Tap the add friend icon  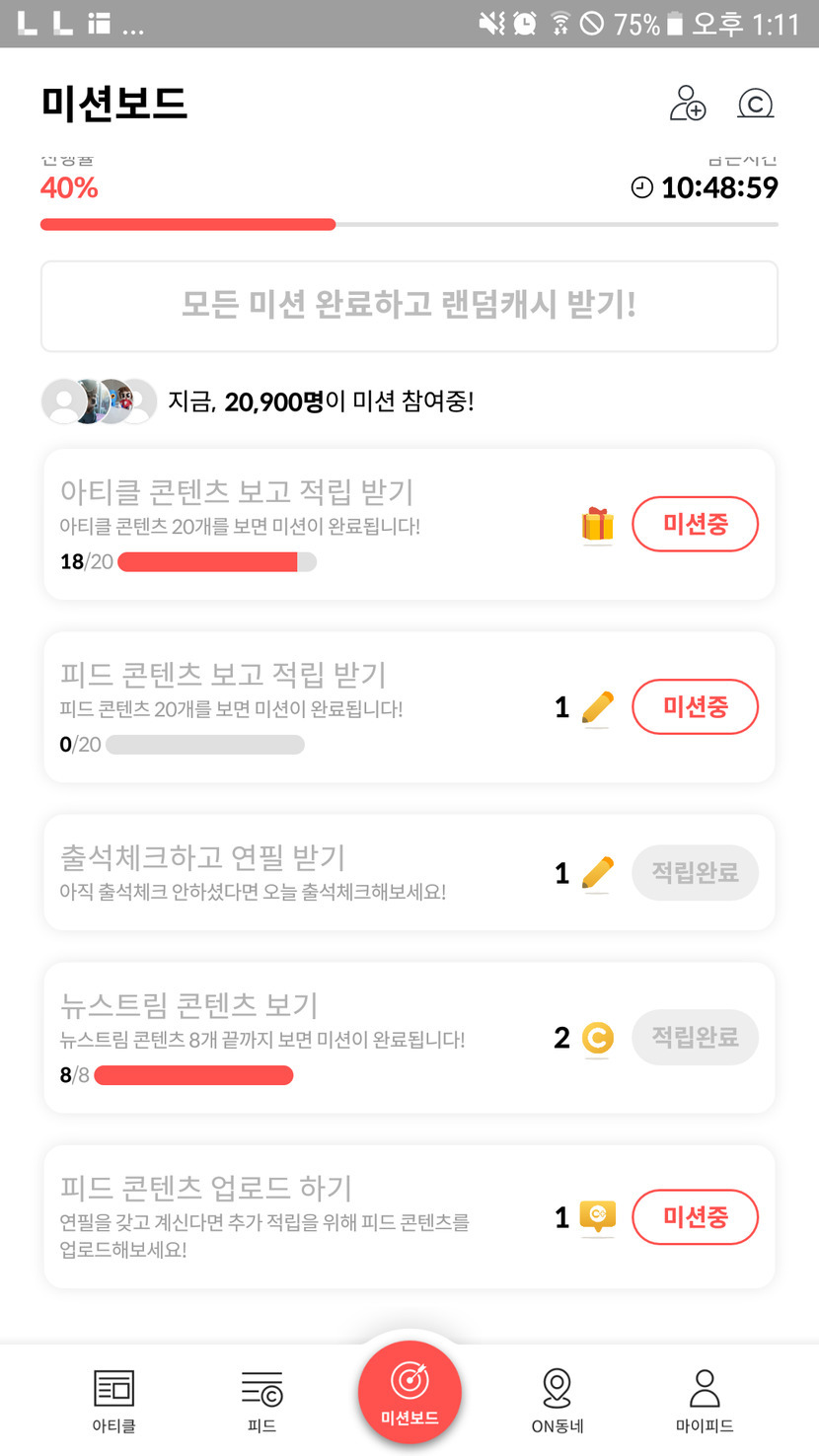click(x=688, y=104)
